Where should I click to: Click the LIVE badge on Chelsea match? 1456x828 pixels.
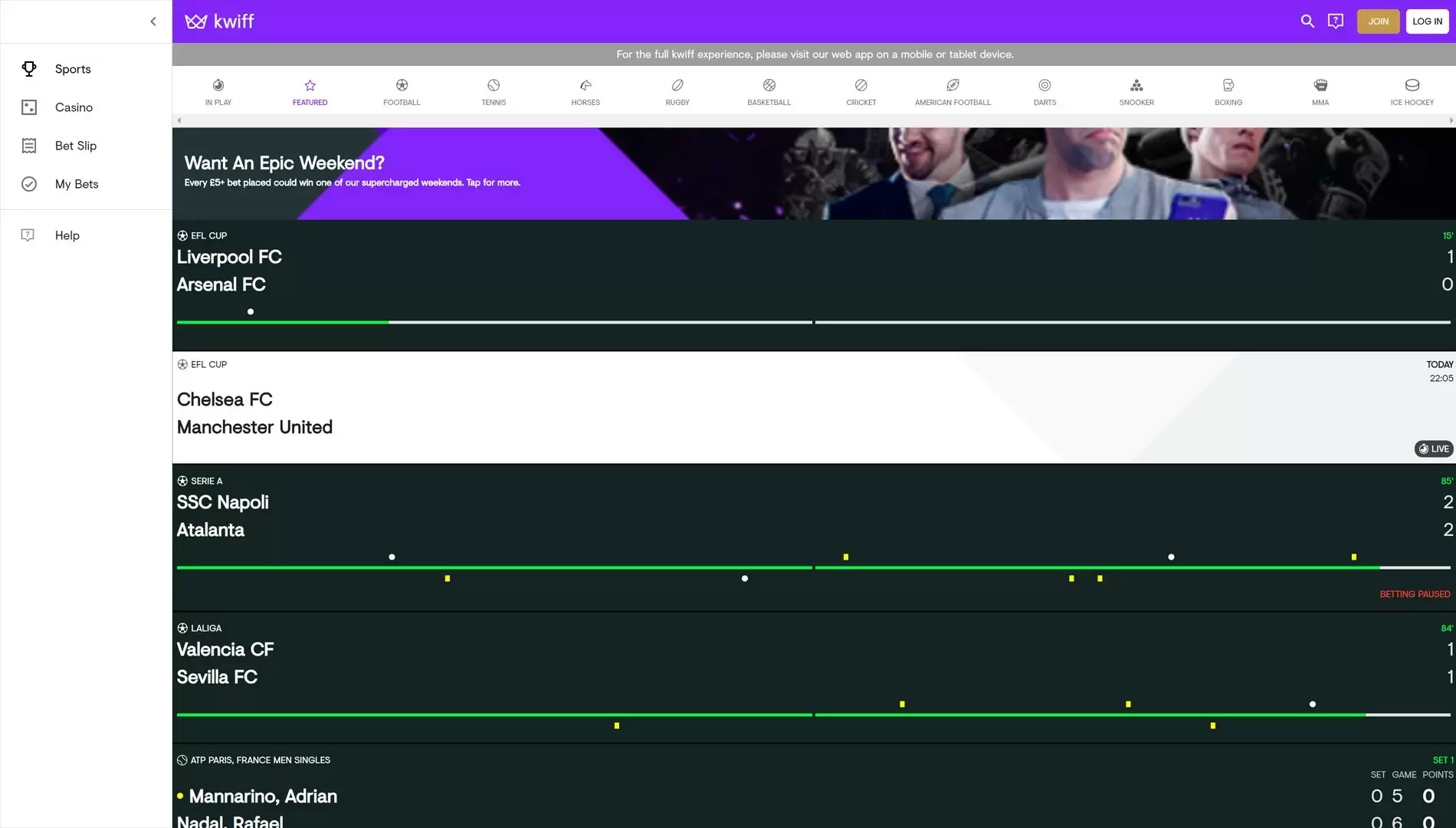(x=1434, y=449)
